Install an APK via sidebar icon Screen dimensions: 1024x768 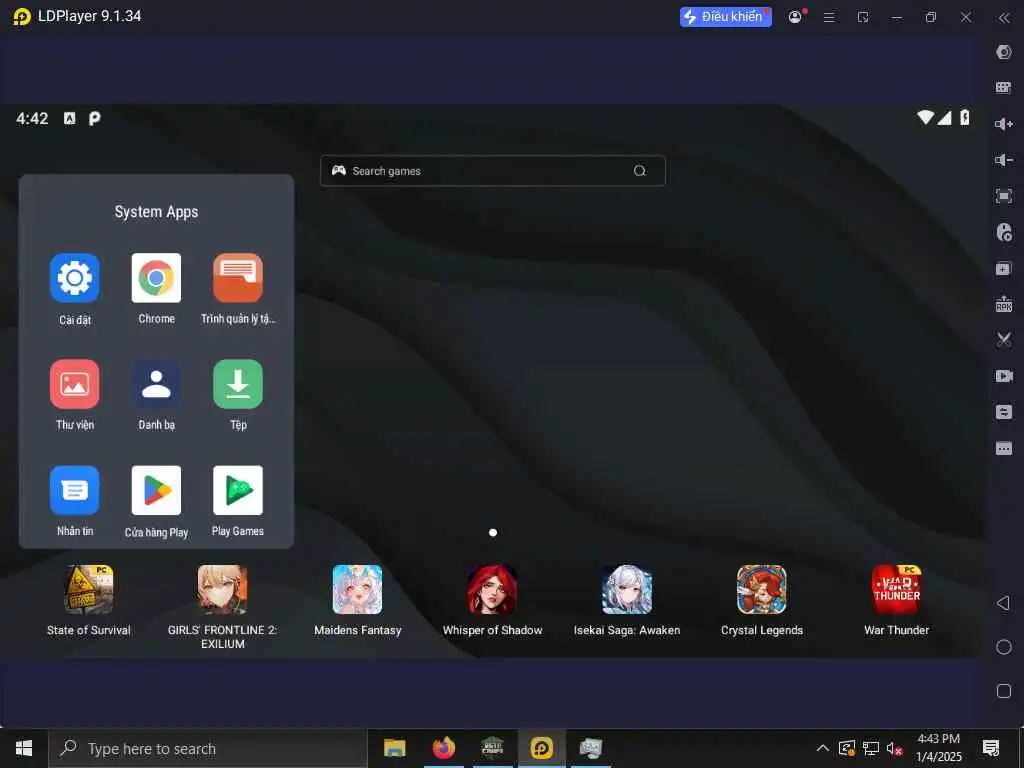coord(1004,304)
